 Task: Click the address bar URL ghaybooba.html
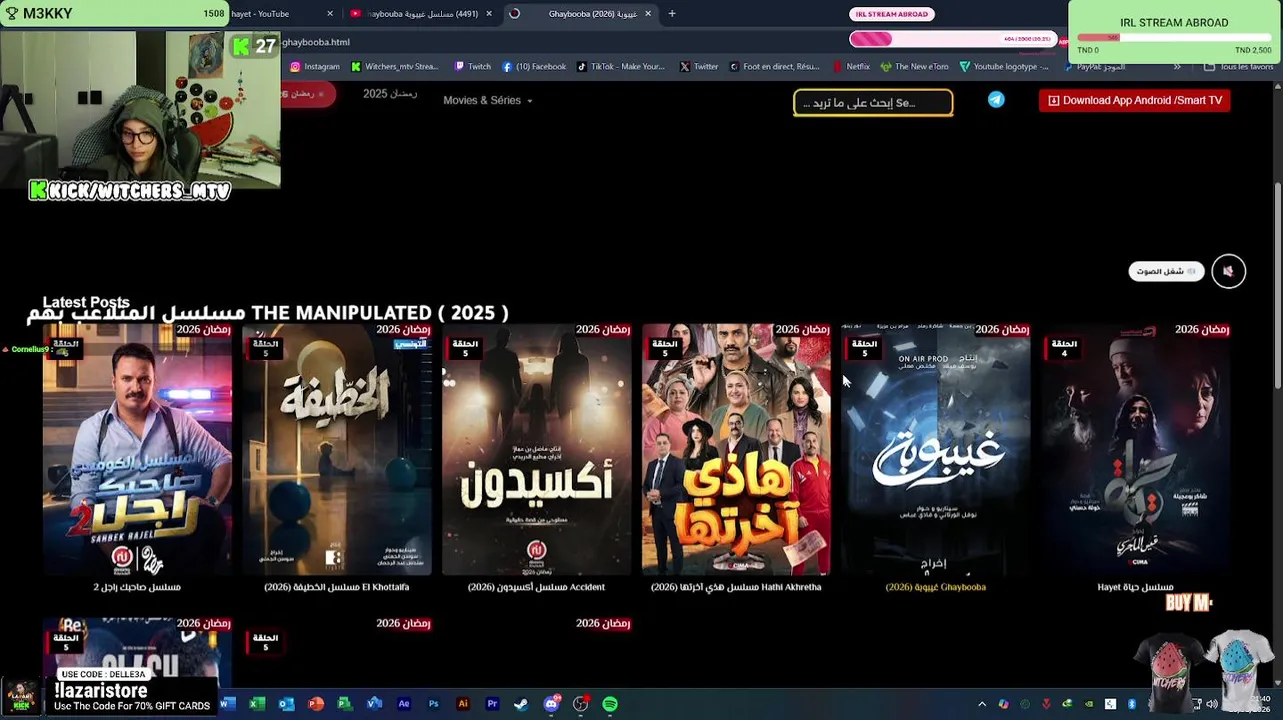(x=315, y=42)
